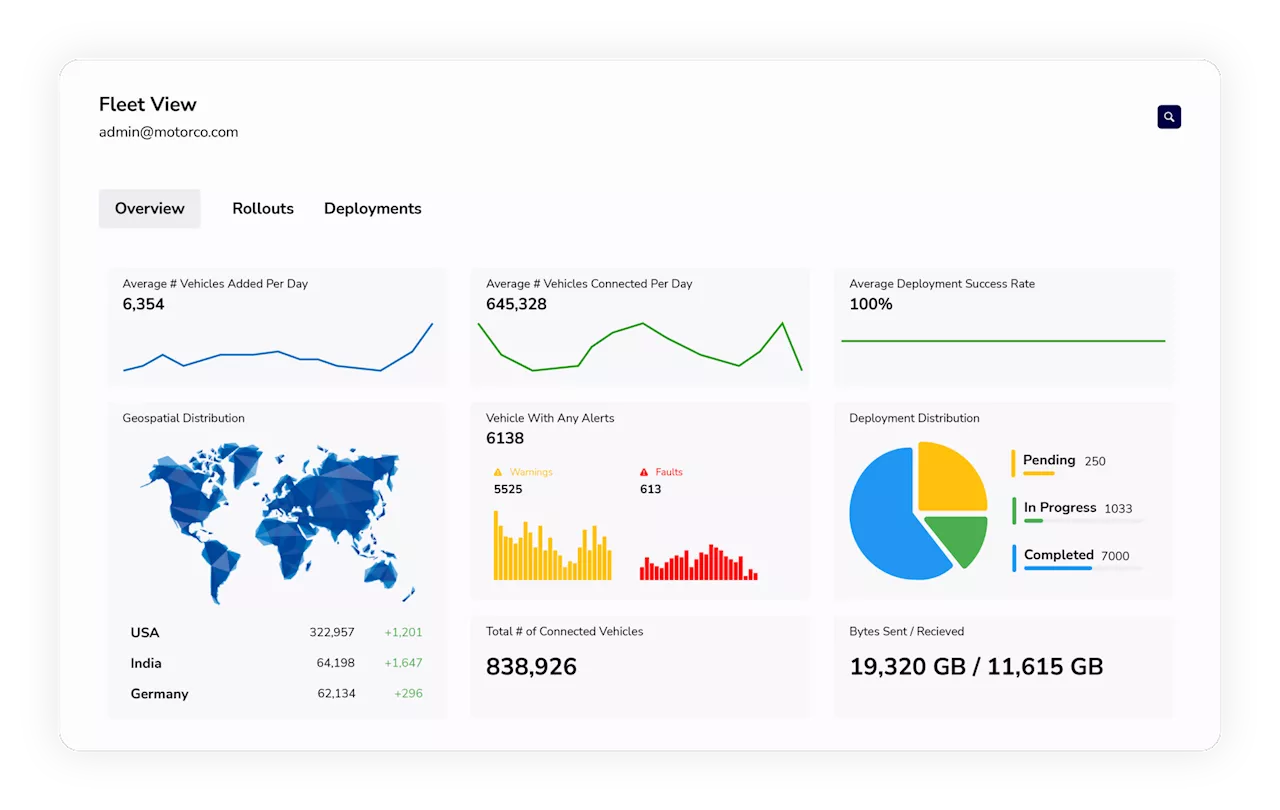The width and height of the screenshot is (1280, 810).
Task: Click the 5525 warnings count
Action: click(508, 489)
